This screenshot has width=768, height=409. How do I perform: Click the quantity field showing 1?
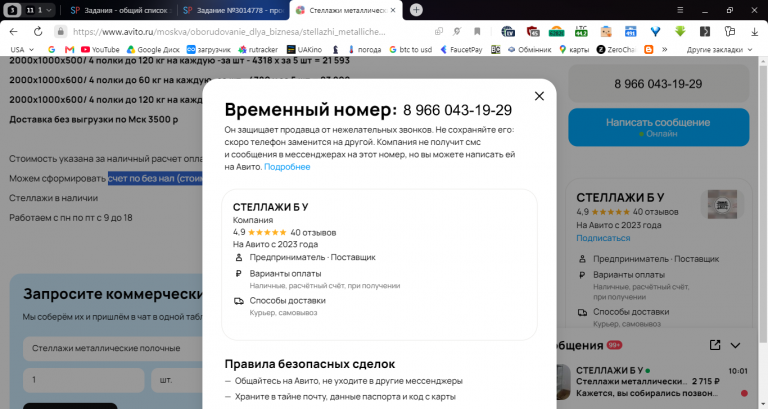click(x=84, y=380)
